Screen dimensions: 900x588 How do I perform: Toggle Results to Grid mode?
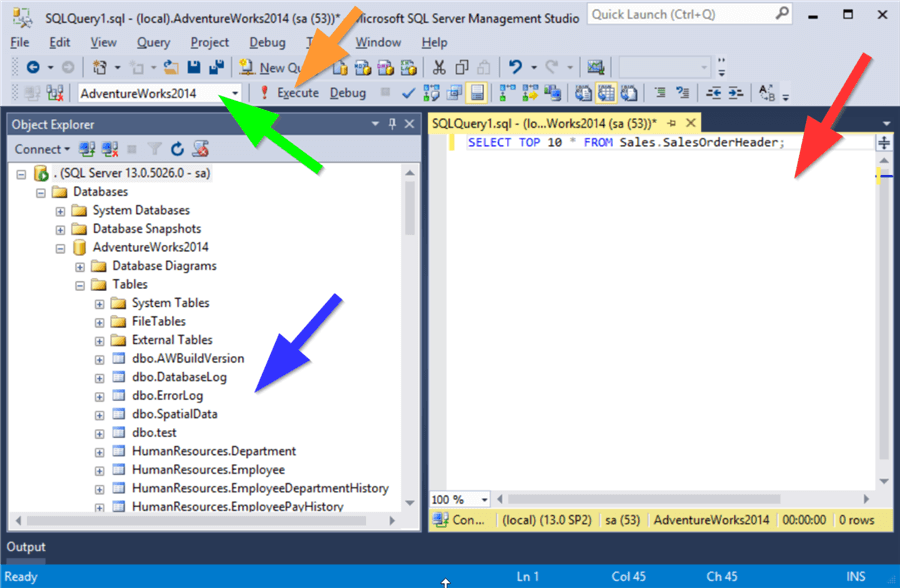click(x=606, y=93)
